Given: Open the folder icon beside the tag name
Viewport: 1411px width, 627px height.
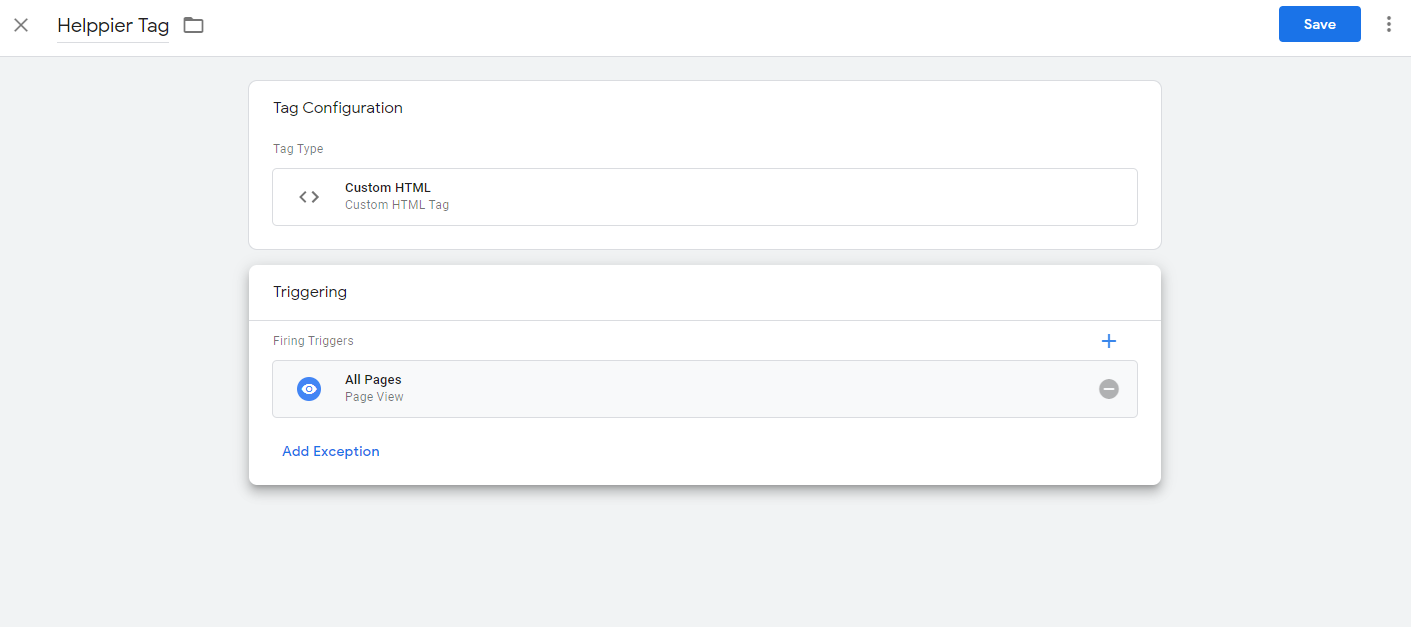Looking at the screenshot, I should point(193,25).
